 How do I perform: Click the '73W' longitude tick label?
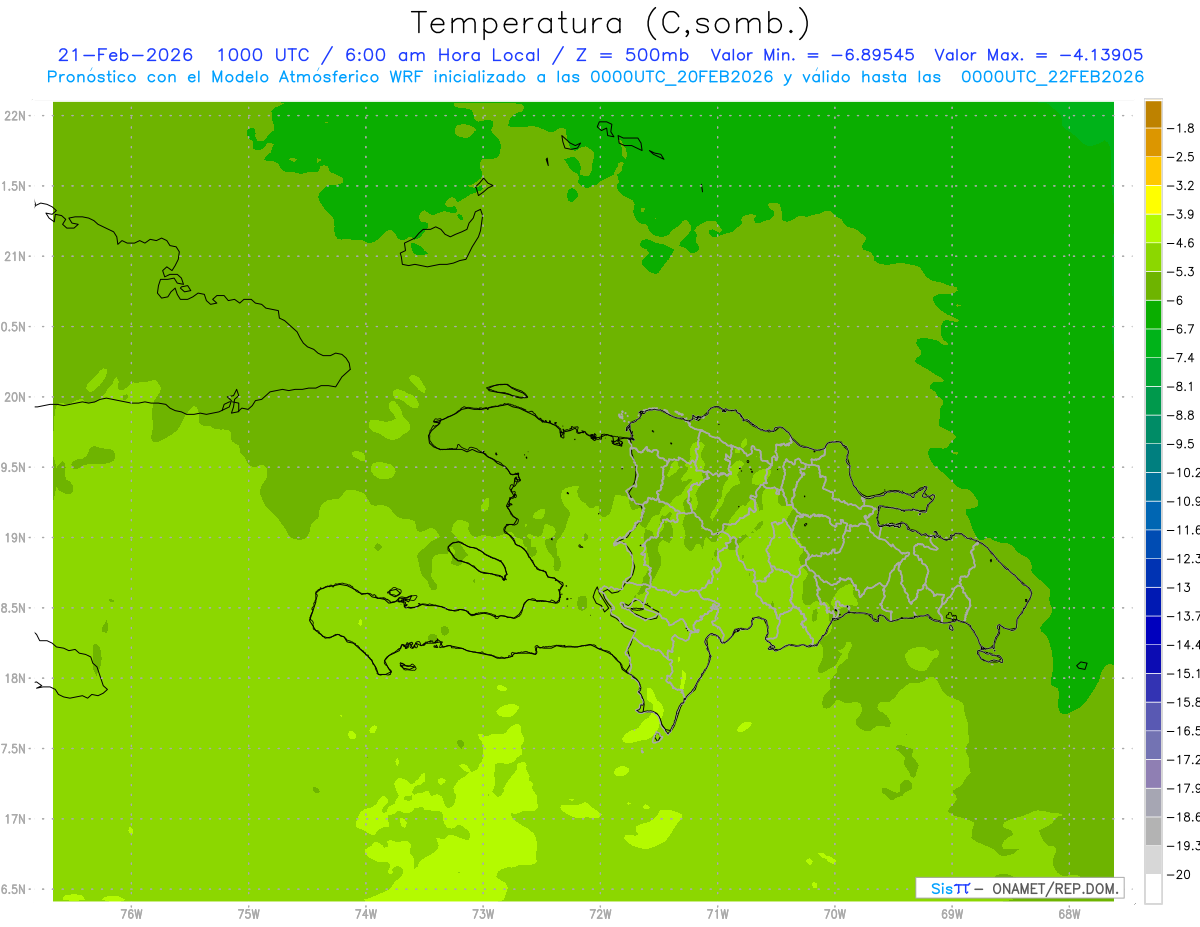(x=483, y=912)
